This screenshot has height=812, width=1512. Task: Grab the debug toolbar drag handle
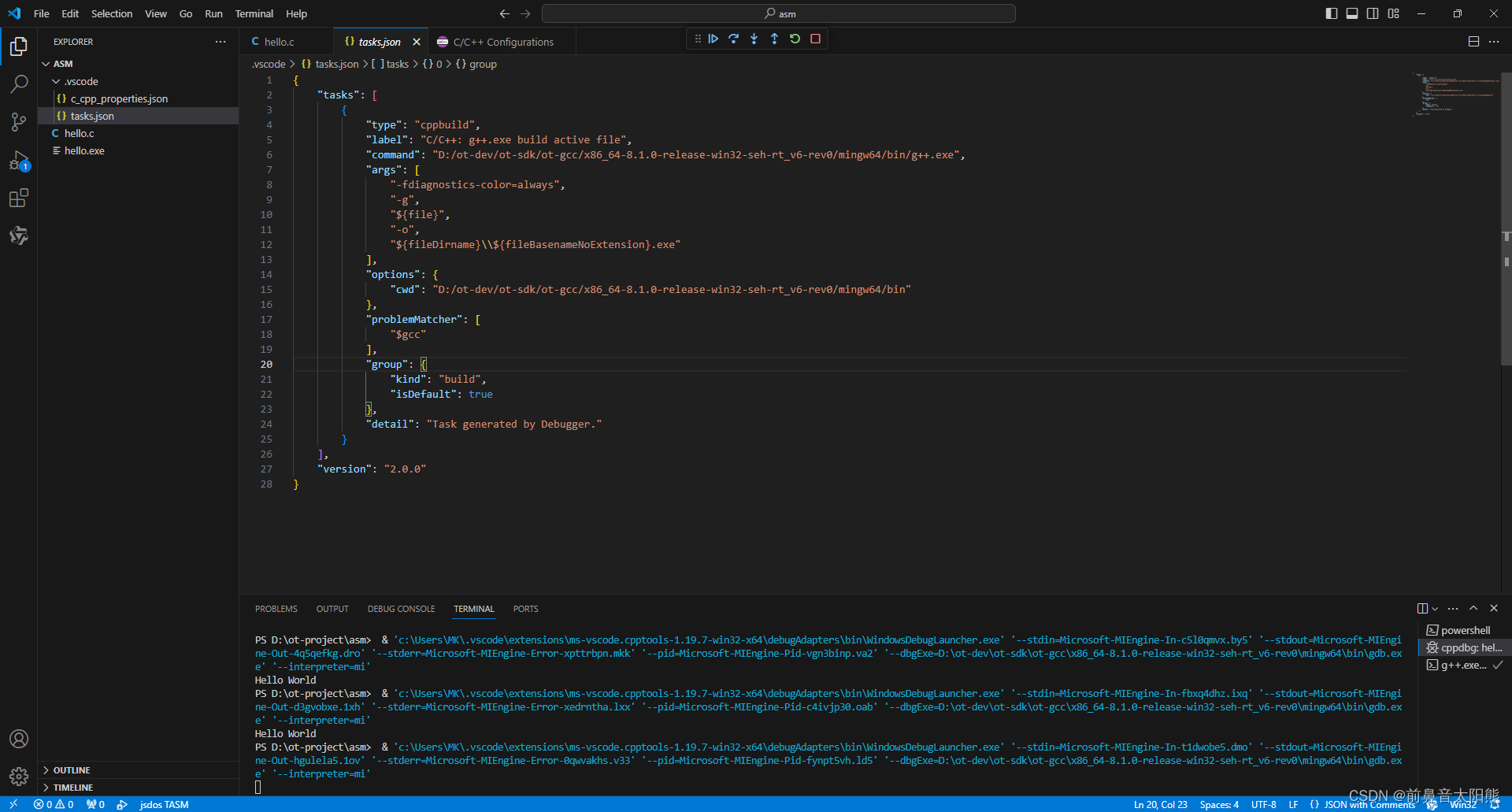(x=698, y=39)
